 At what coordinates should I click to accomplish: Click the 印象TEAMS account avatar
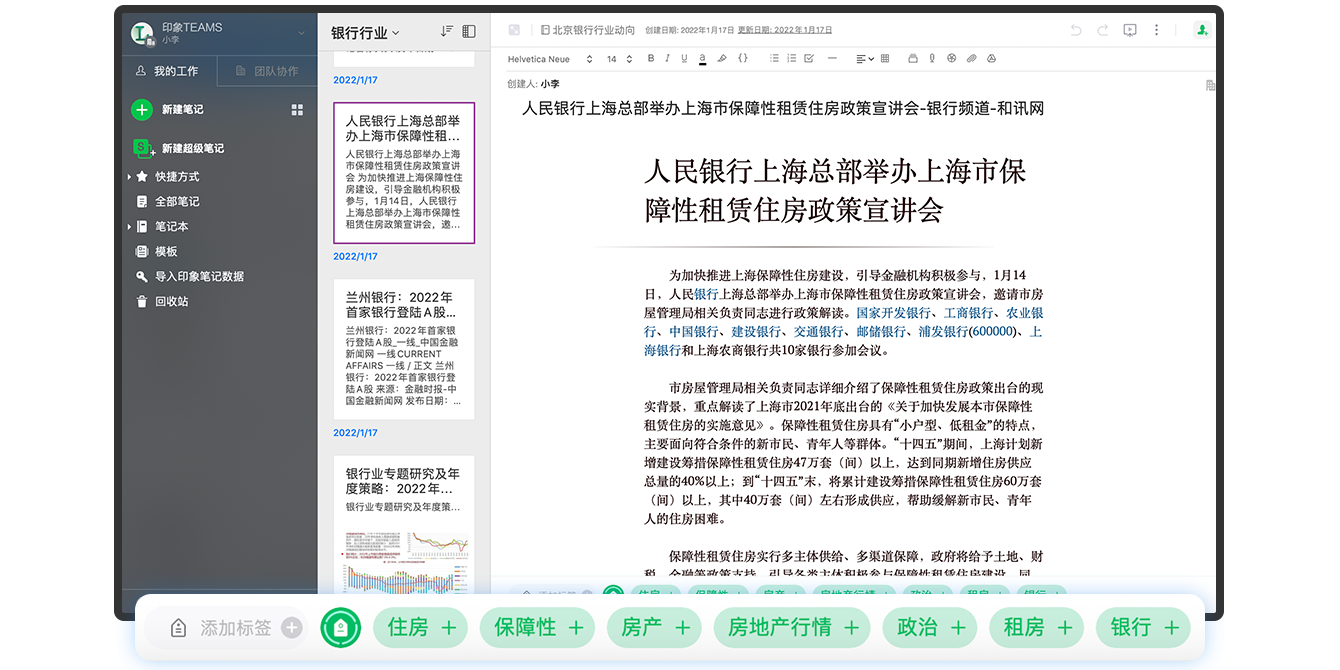(x=142, y=33)
